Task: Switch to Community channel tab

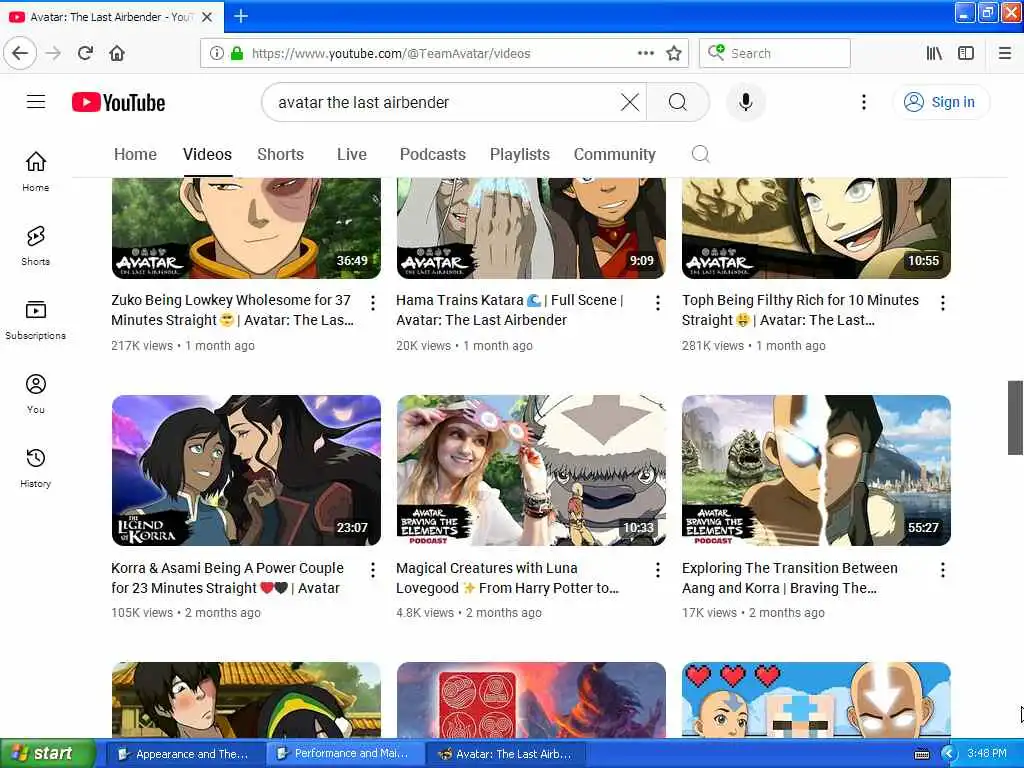Action: (x=615, y=154)
